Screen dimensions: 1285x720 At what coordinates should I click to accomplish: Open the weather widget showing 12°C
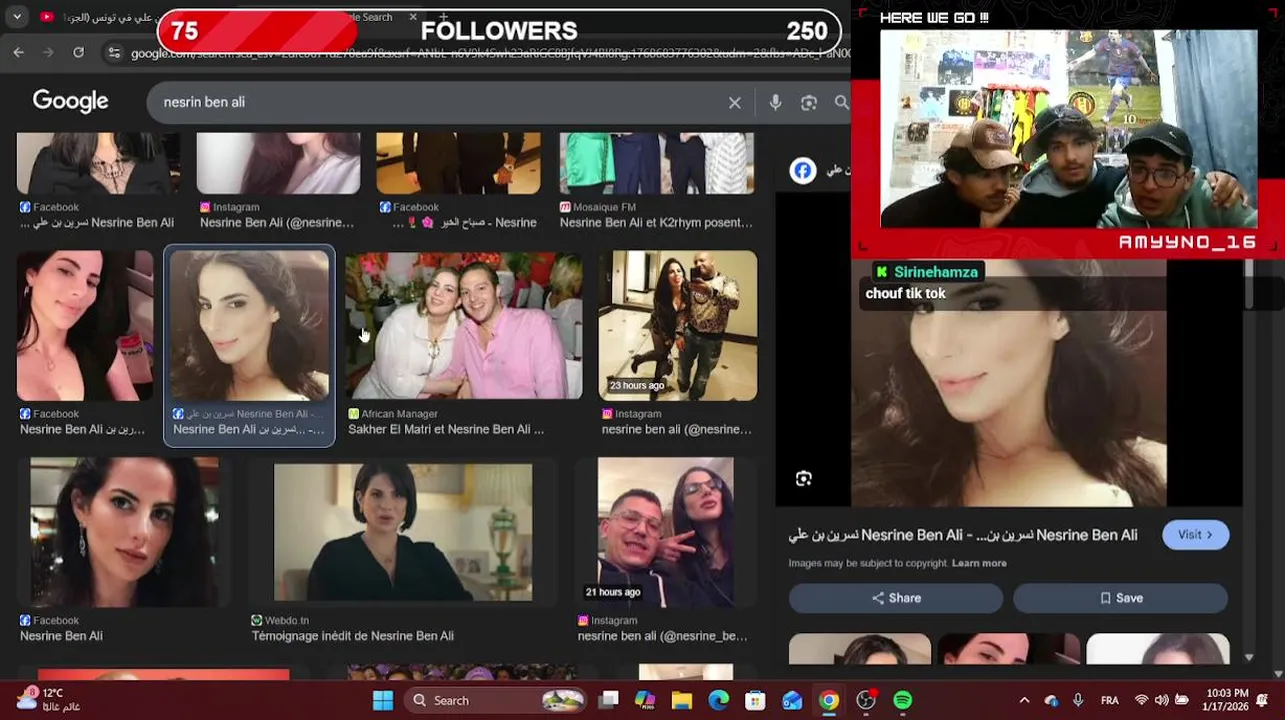(x=50, y=699)
